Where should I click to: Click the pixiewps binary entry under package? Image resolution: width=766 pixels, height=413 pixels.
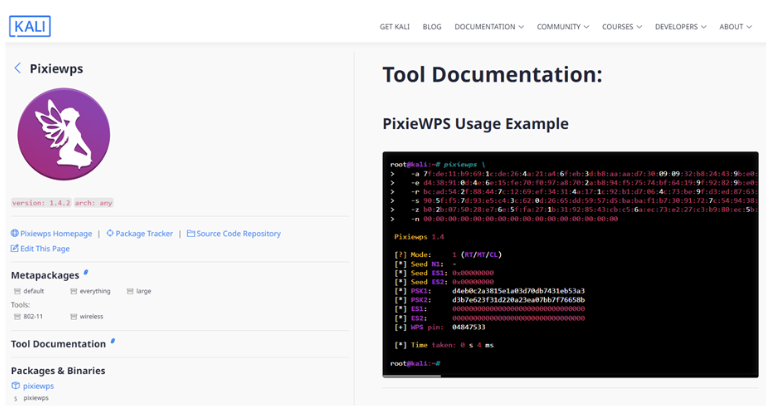pos(36,398)
